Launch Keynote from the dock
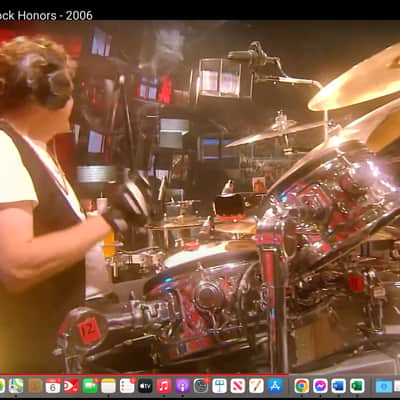The height and width of the screenshot is (400, 400). [219, 386]
